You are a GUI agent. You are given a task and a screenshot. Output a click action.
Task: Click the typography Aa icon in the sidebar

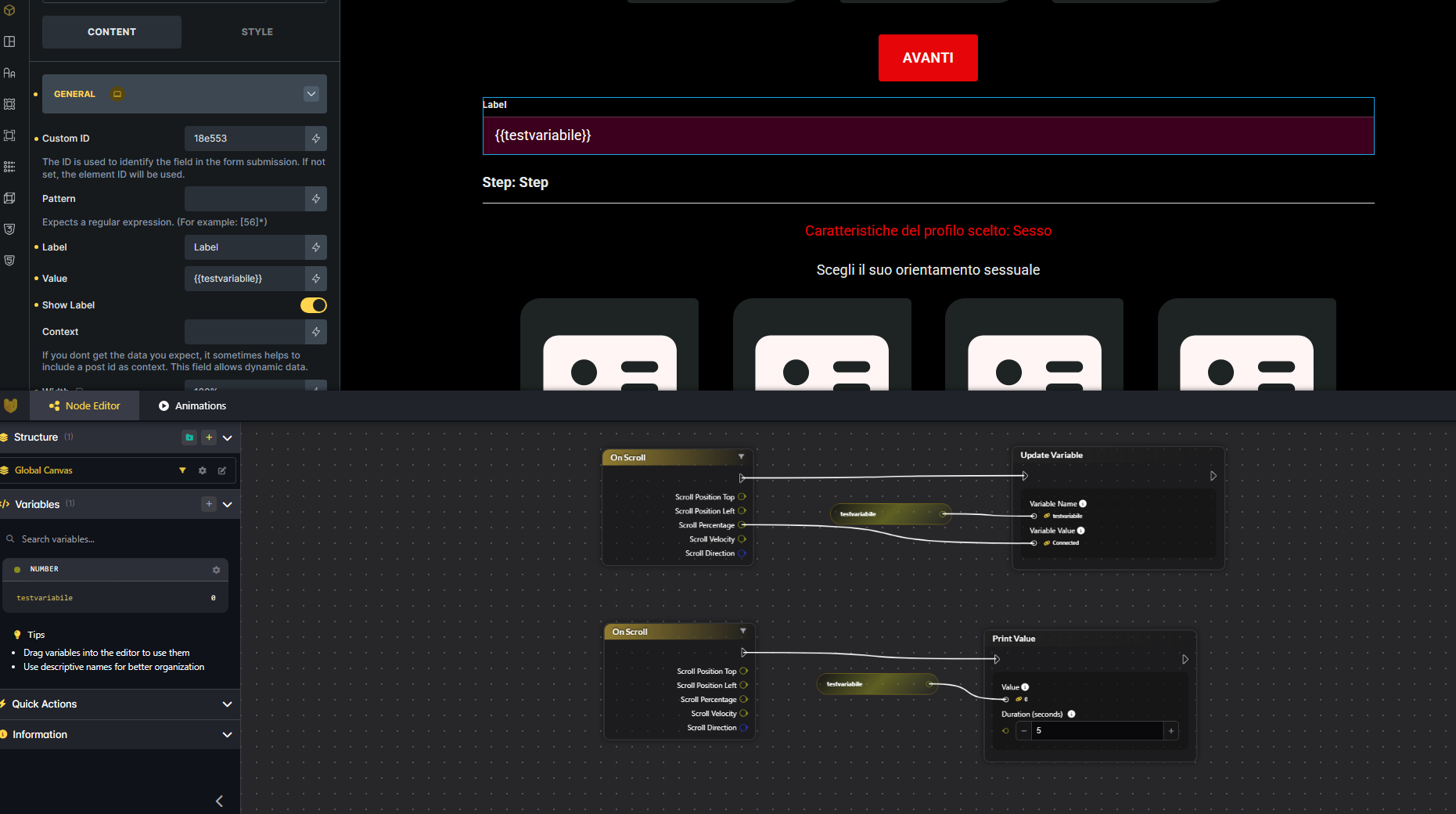coord(9,73)
